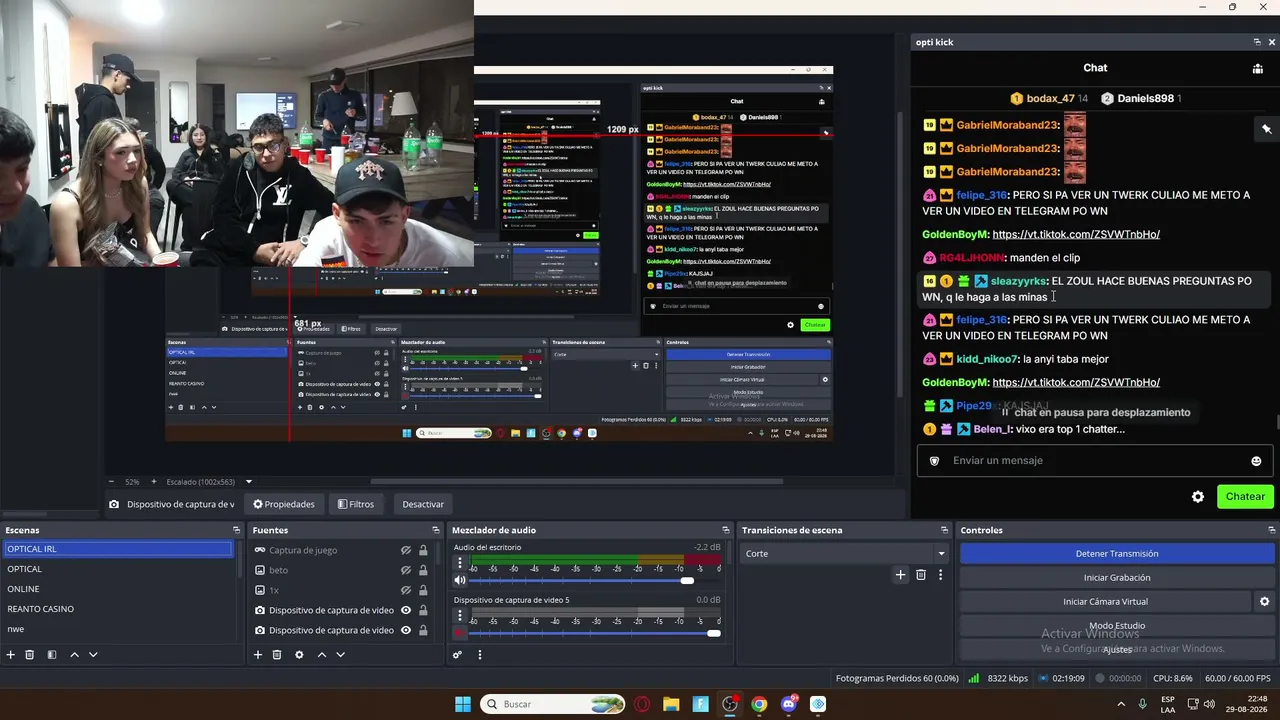1280x720 pixels.
Task: Open Discord from the taskbar
Action: (789, 704)
